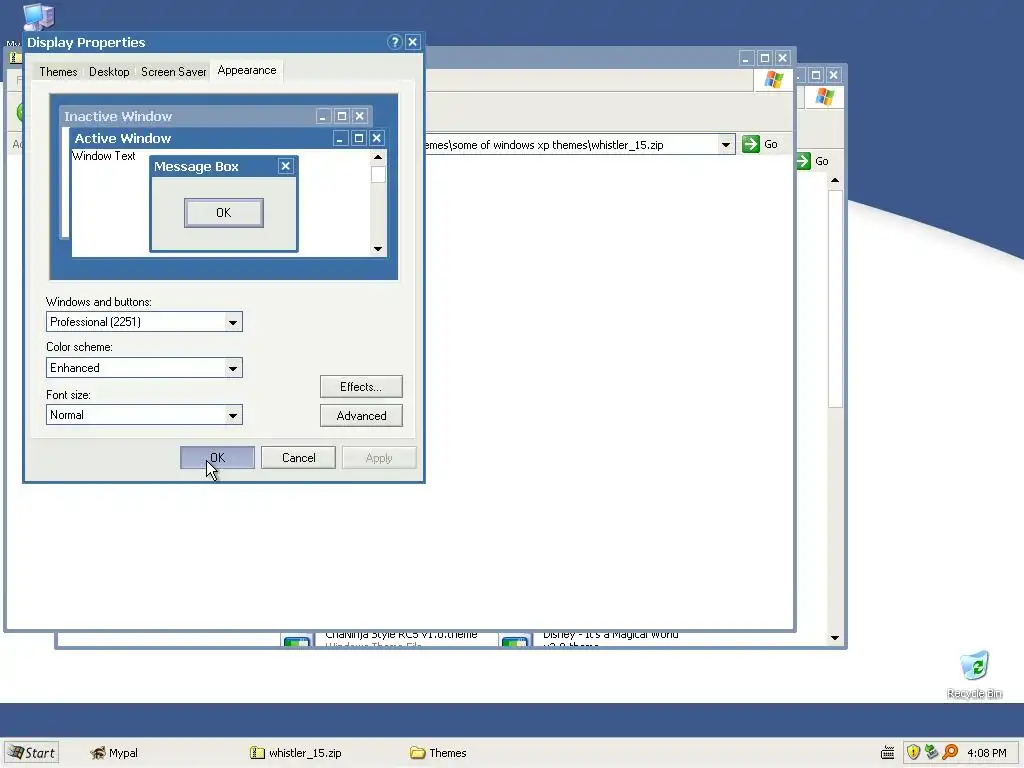Image resolution: width=1024 pixels, height=768 pixels.
Task: Click preview scrollbar down arrow
Action: pyautogui.click(x=377, y=249)
